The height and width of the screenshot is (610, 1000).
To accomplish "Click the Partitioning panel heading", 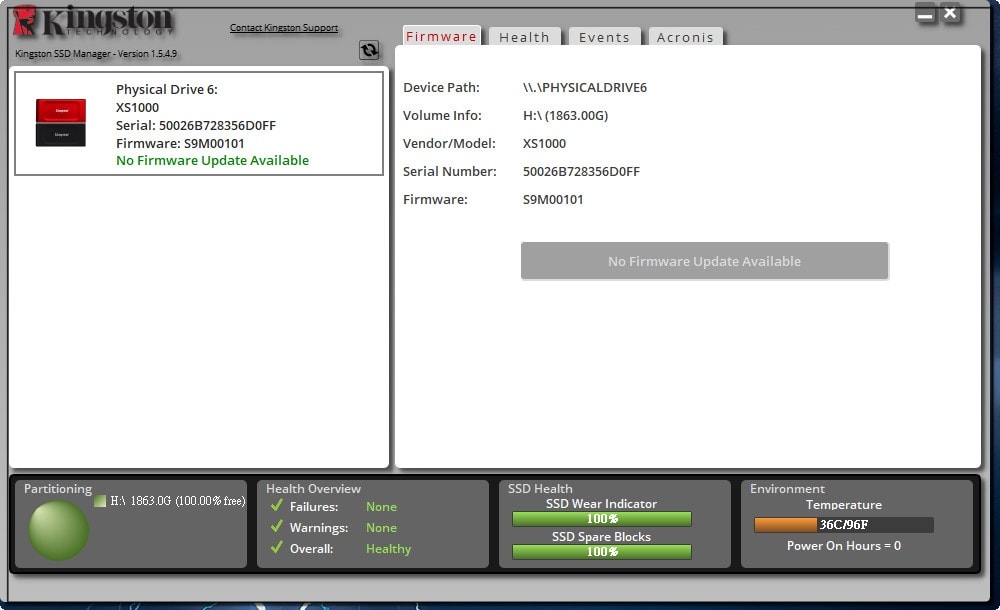I will [x=58, y=489].
